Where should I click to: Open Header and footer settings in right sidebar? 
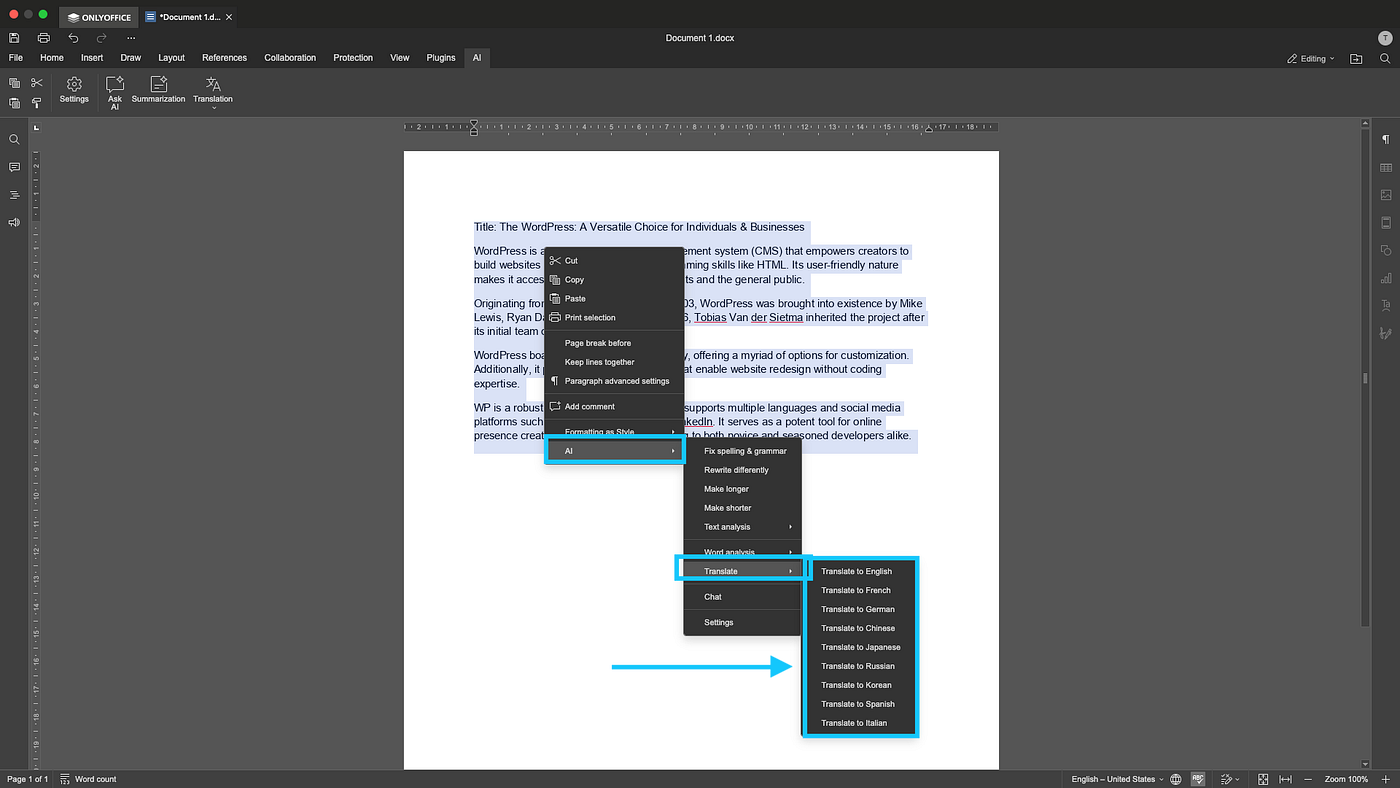click(1386, 222)
